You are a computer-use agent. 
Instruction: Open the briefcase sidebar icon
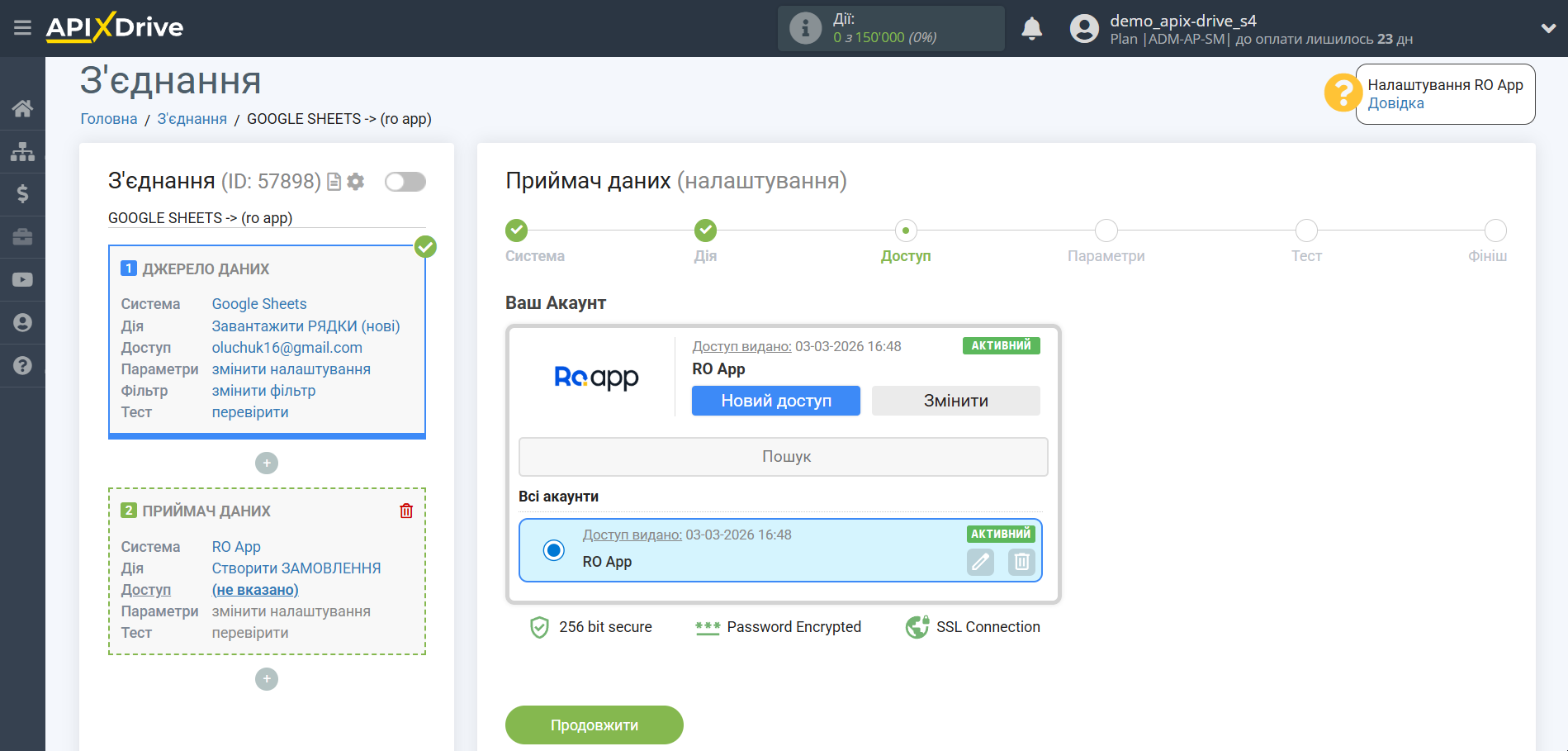pos(22,237)
